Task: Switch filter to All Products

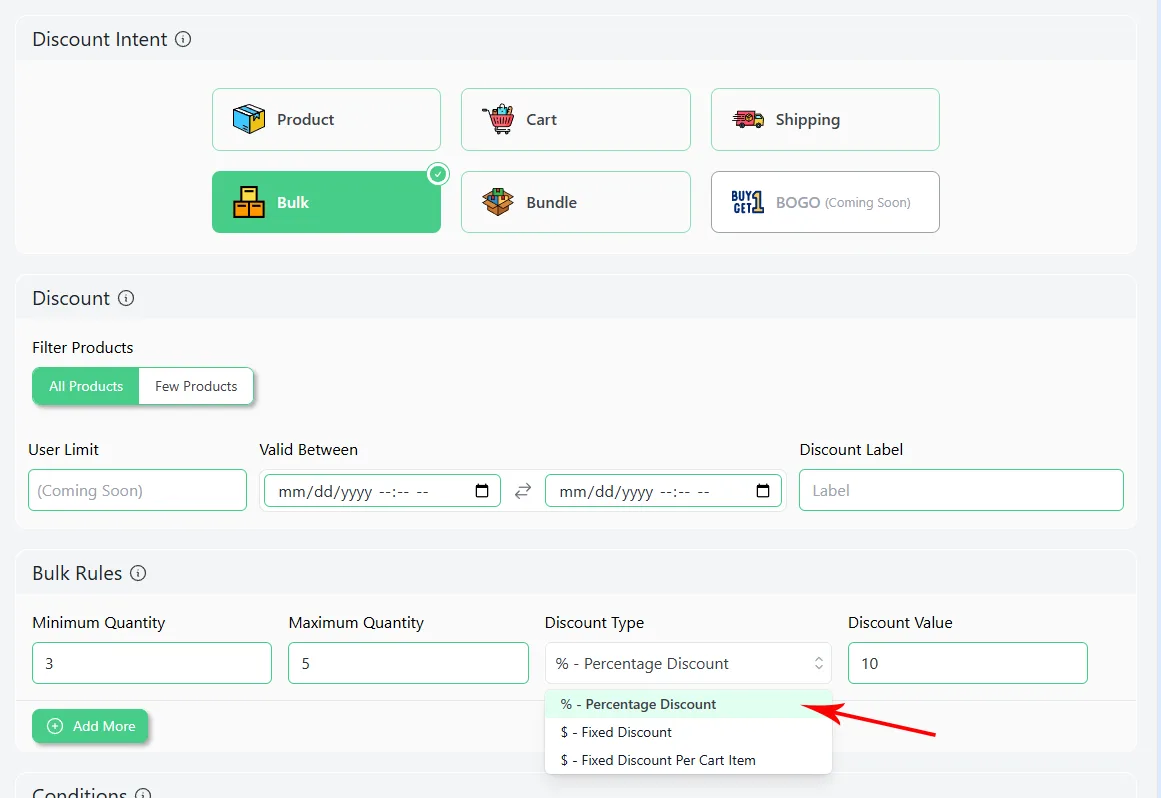Action: point(86,386)
